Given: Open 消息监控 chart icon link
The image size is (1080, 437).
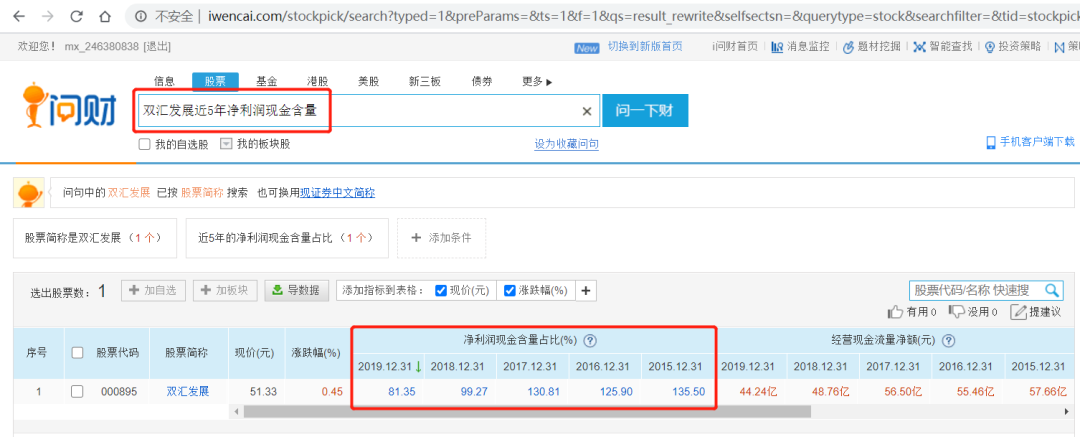Looking at the screenshot, I should (777, 47).
